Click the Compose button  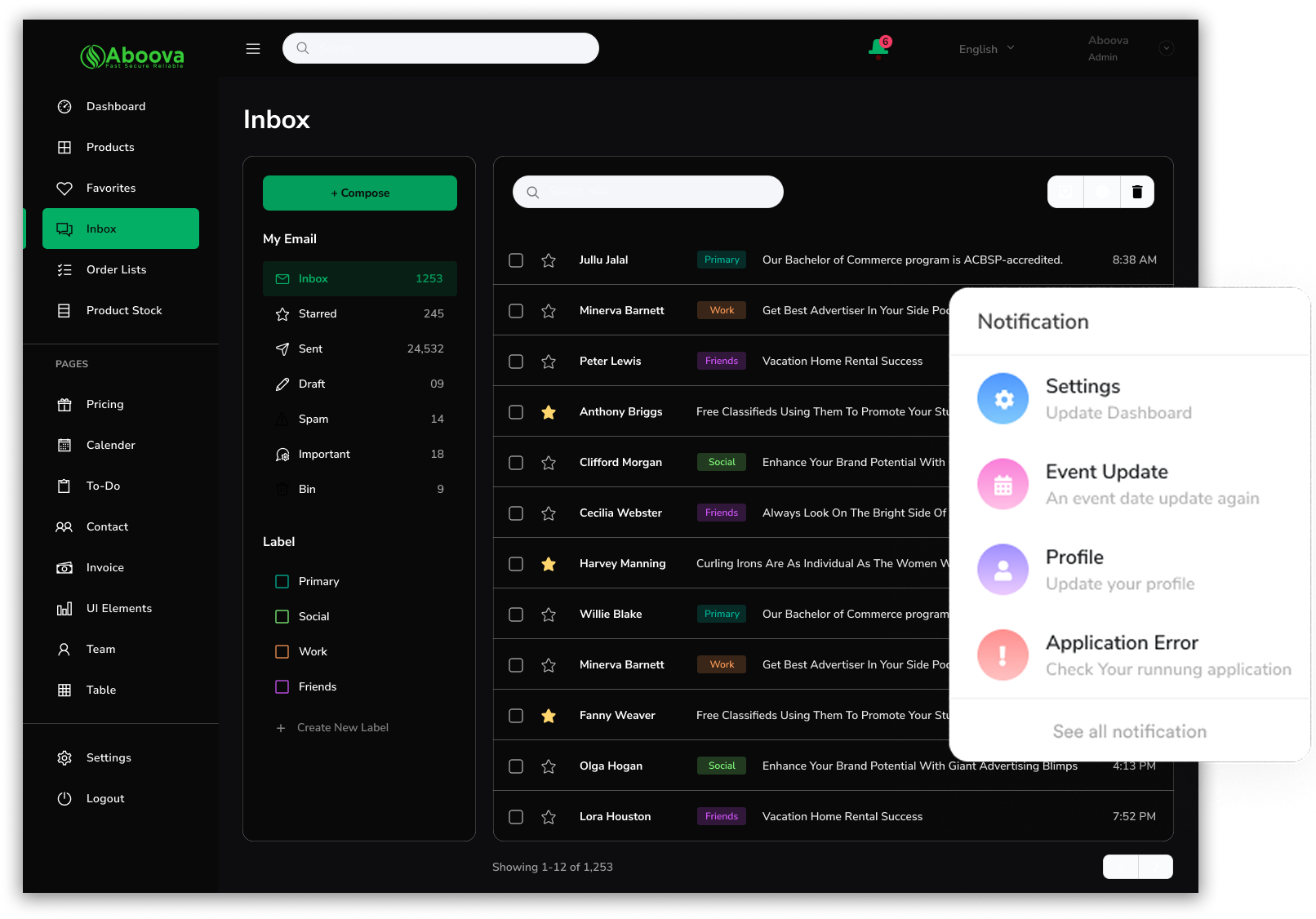(x=360, y=193)
